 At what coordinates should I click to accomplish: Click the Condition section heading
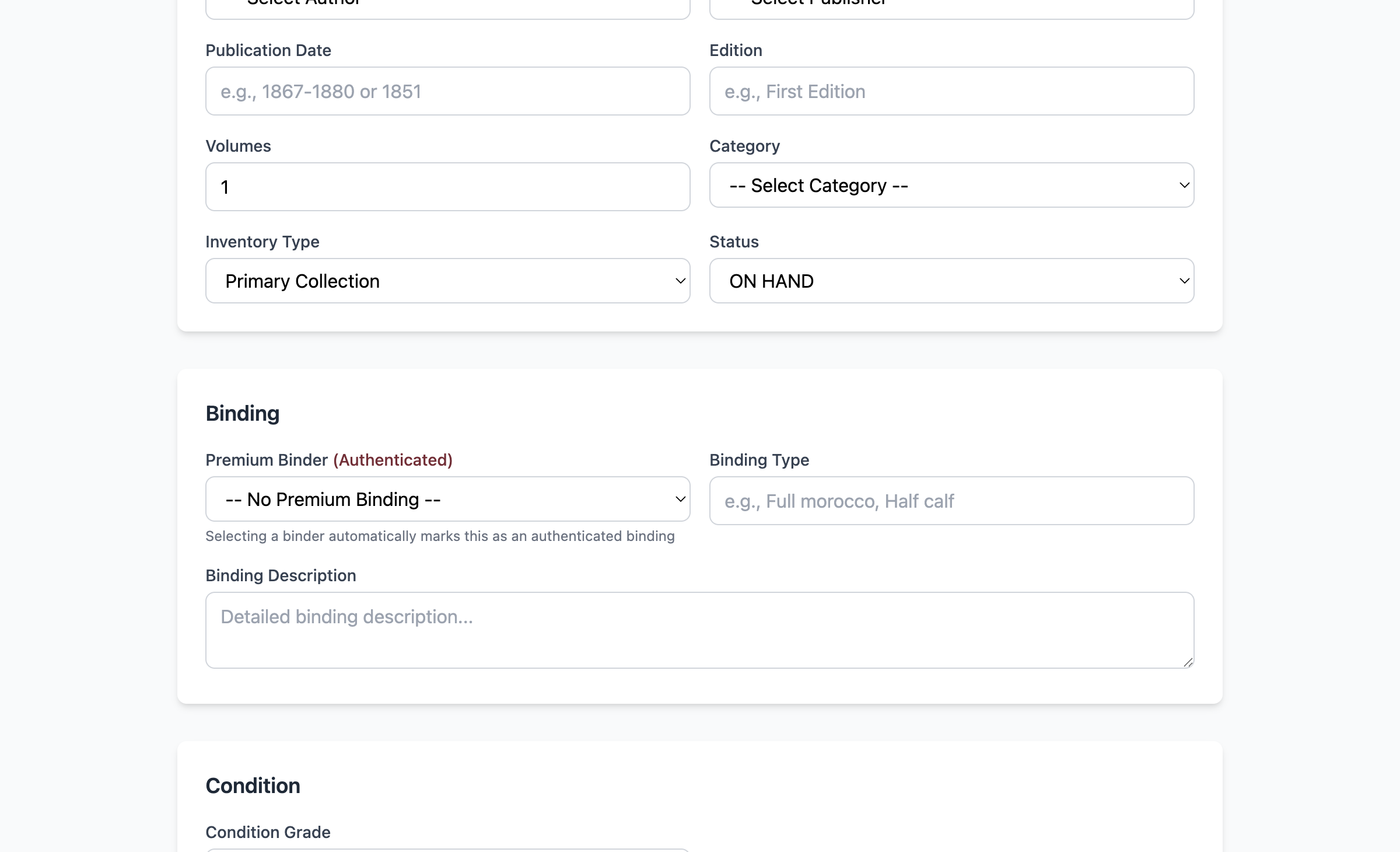pyautogui.click(x=253, y=786)
